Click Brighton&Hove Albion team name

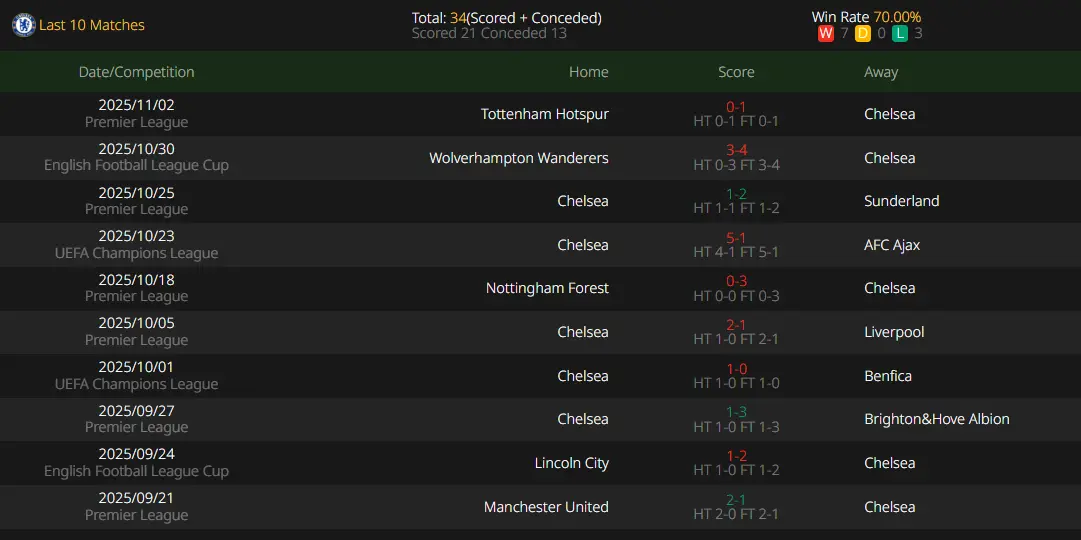coord(936,419)
